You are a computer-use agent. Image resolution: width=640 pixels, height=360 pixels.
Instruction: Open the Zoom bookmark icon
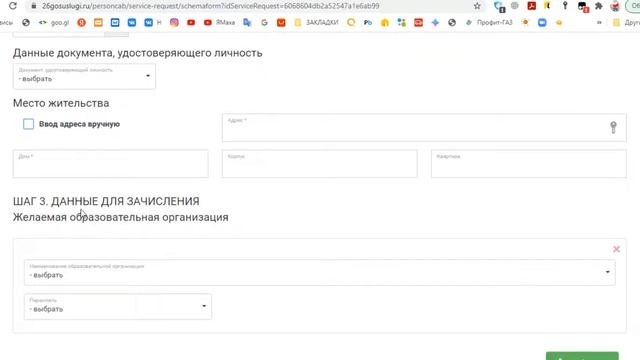pyautogui.click(x=542, y=23)
